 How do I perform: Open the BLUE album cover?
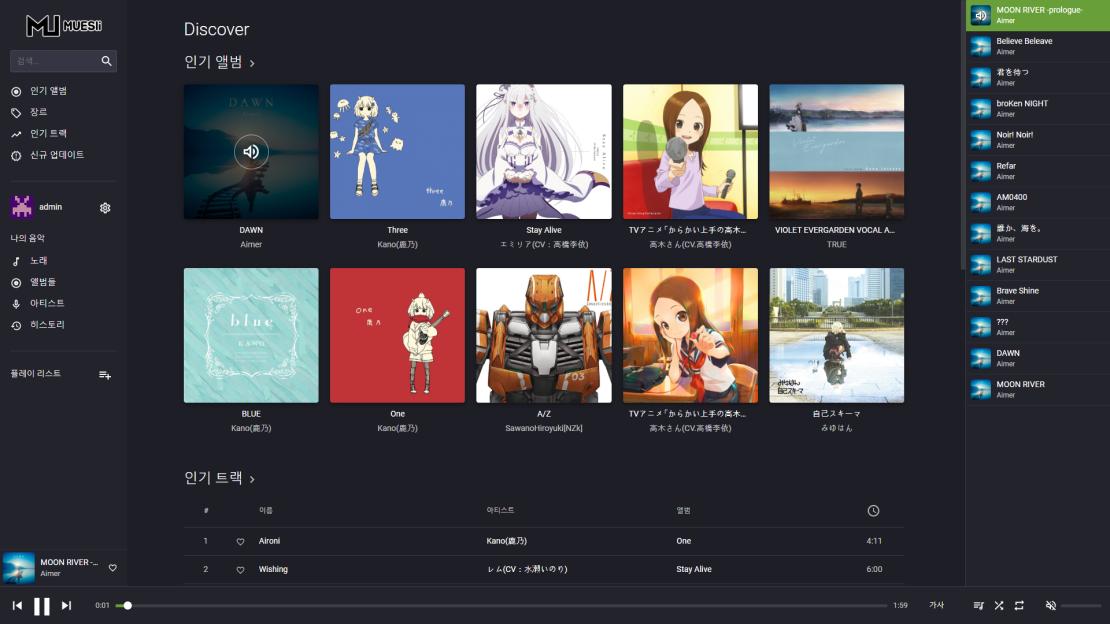point(251,335)
